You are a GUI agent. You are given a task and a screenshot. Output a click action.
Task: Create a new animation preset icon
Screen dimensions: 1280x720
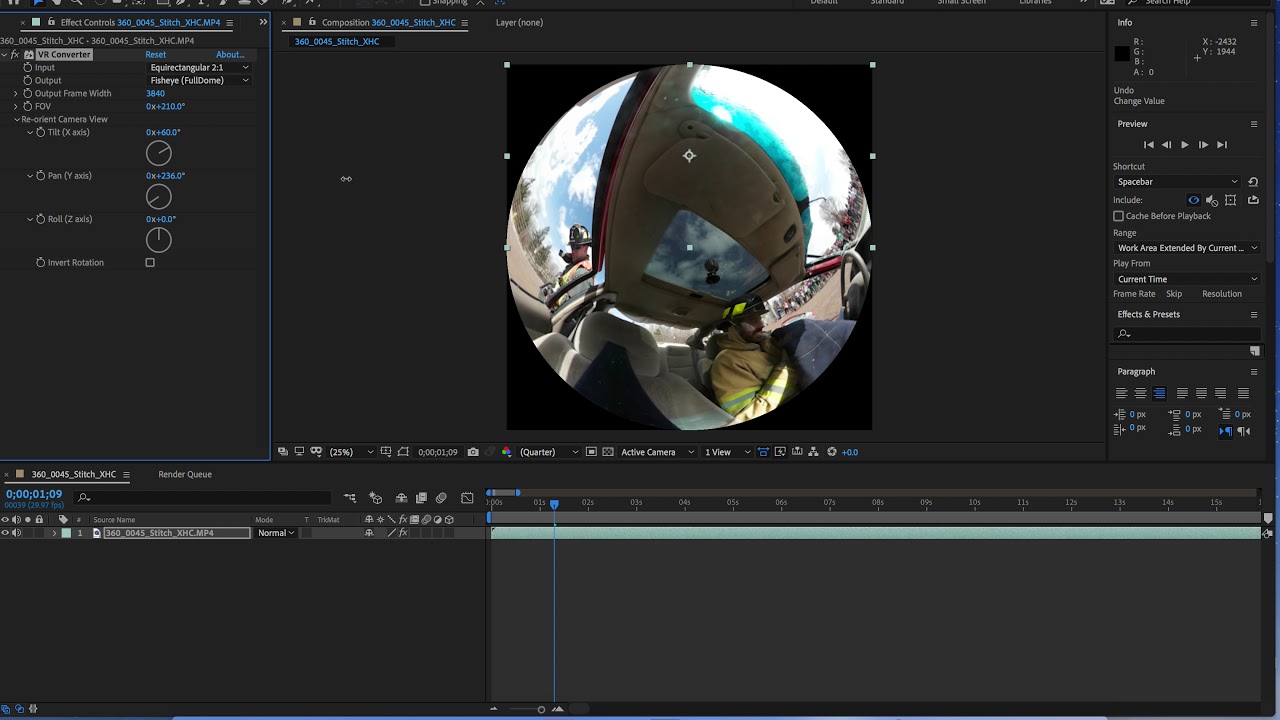pos(1255,351)
